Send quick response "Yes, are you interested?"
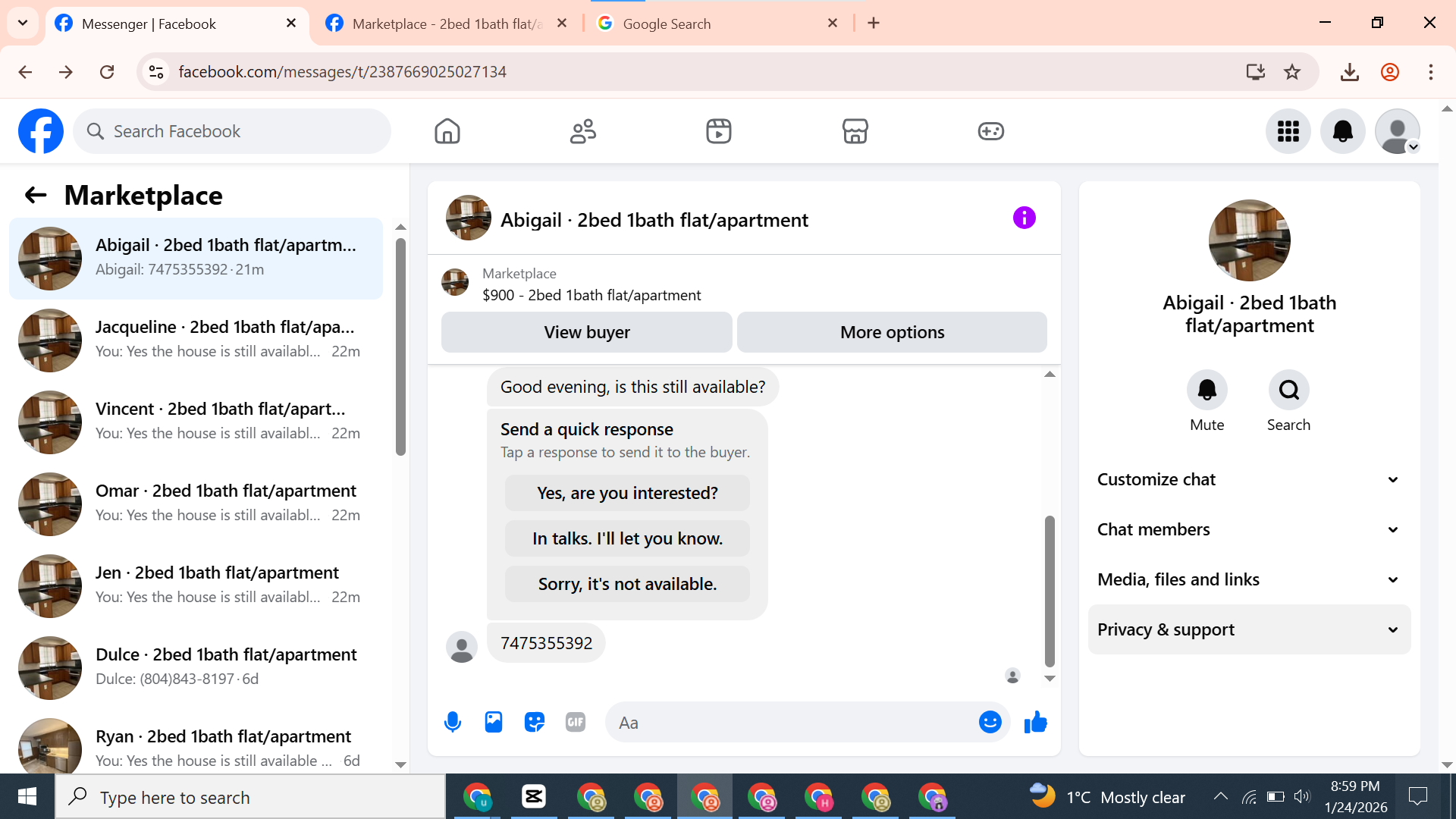The image size is (1456, 819). (627, 493)
